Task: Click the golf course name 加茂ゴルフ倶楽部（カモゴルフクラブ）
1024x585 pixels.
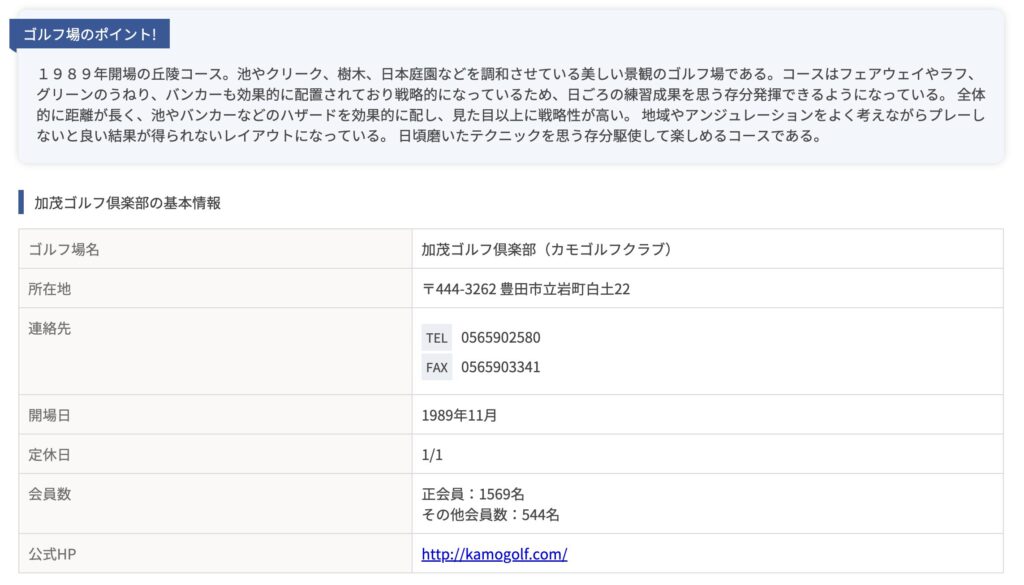Action: click(546, 249)
